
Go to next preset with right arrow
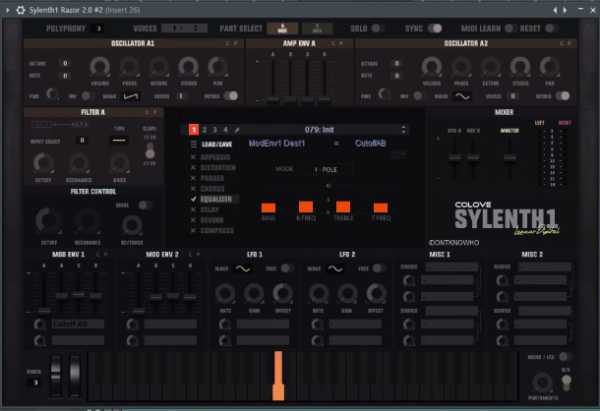click(x=565, y=10)
